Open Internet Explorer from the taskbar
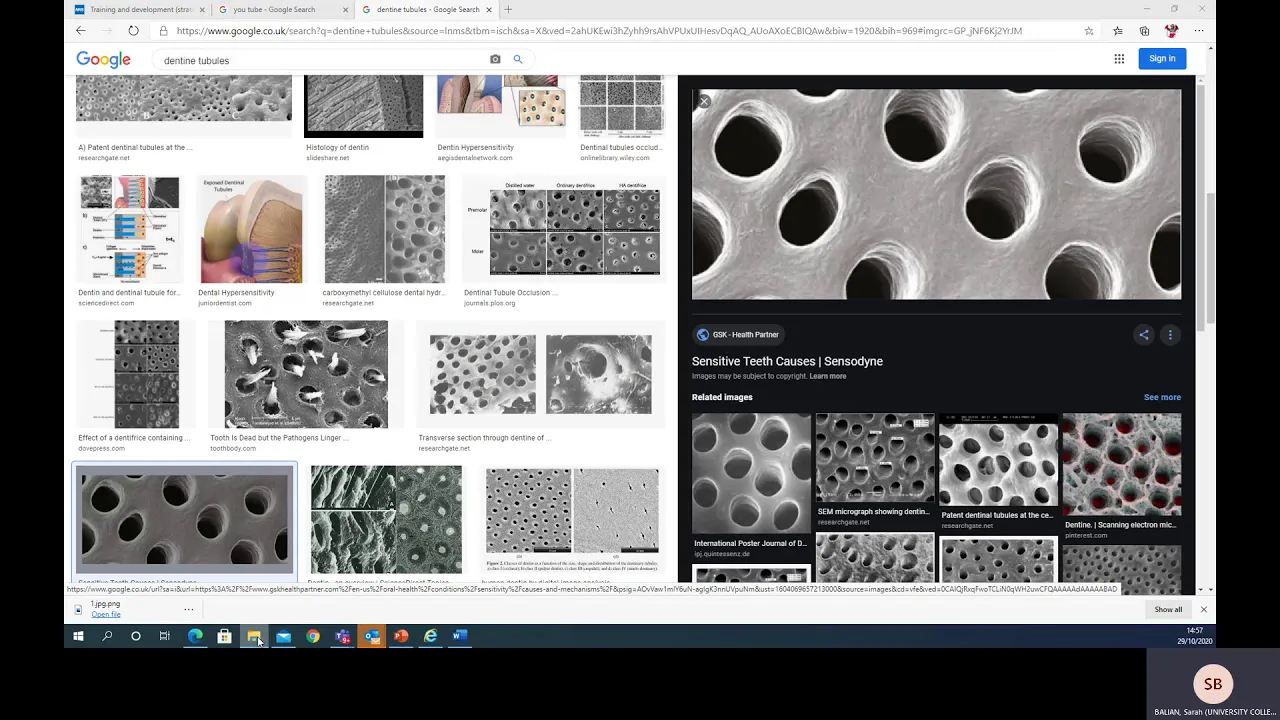 431,636
